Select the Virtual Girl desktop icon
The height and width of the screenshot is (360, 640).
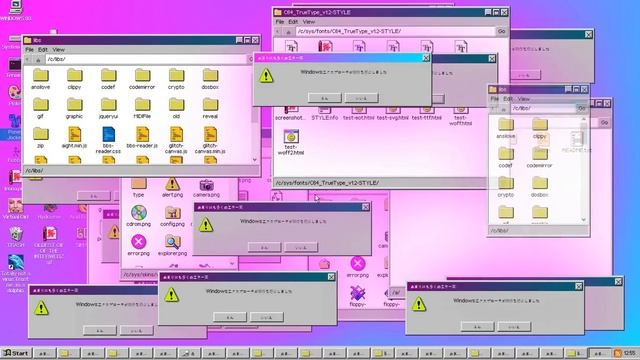tap(16, 209)
